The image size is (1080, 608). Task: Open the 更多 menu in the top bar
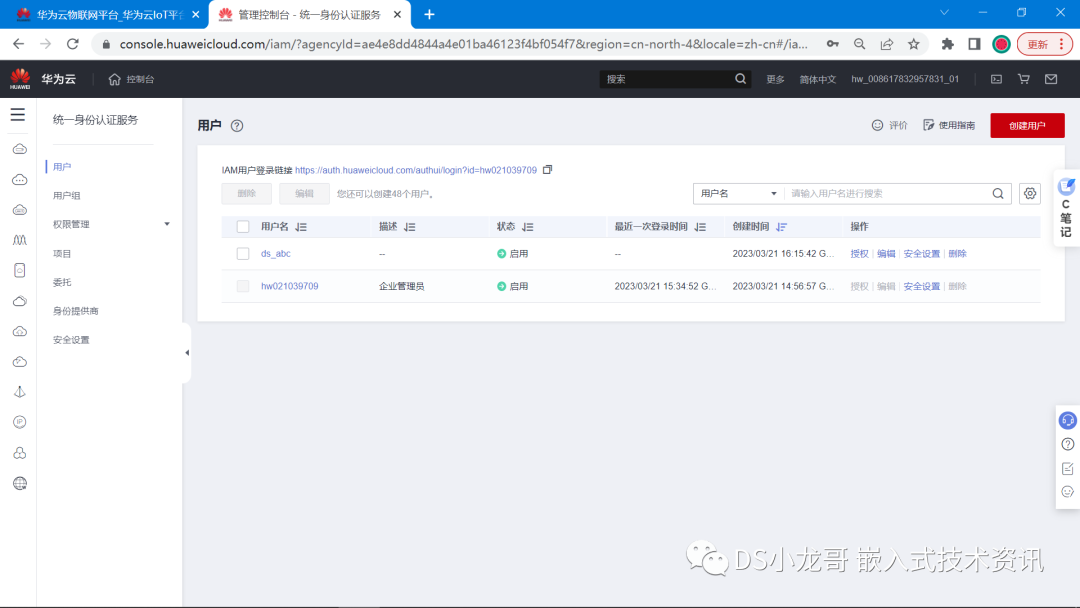(775, 78)
